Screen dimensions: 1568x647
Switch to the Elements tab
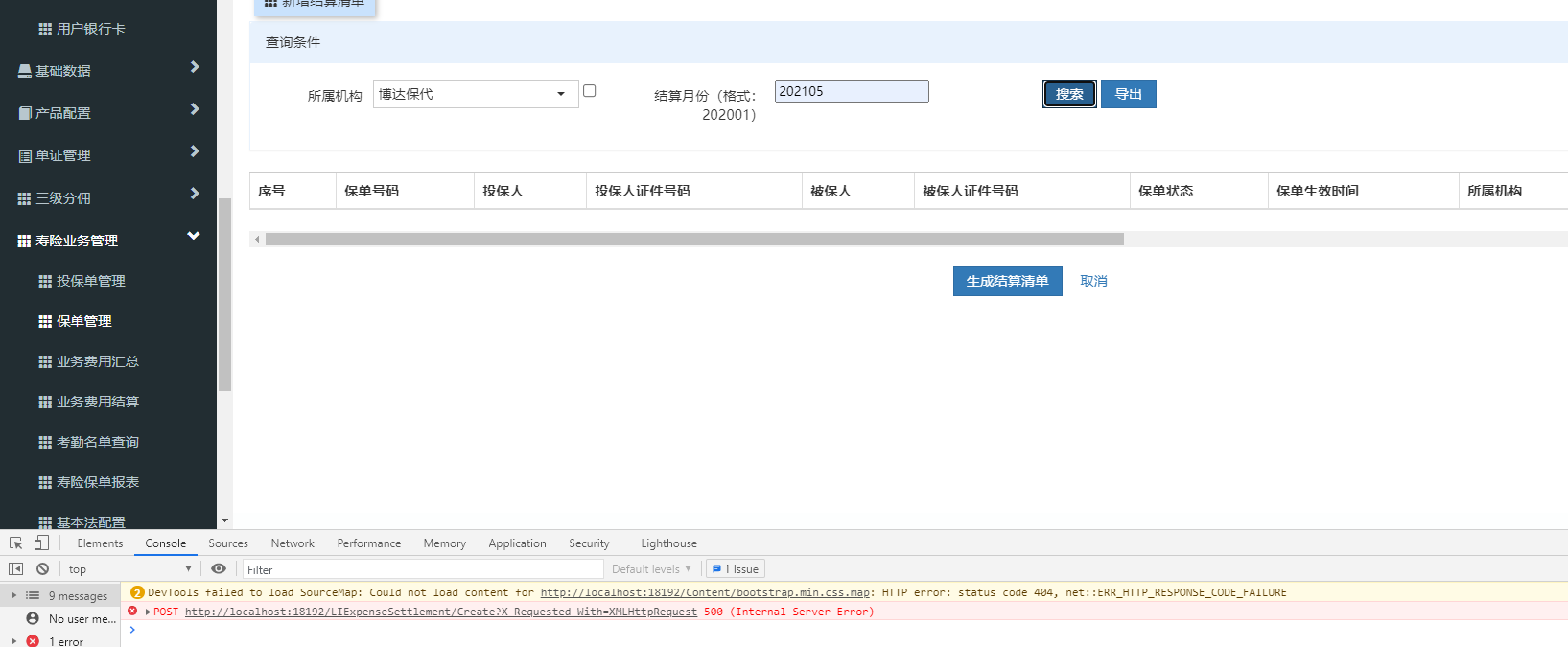click(x=100, y=543)
